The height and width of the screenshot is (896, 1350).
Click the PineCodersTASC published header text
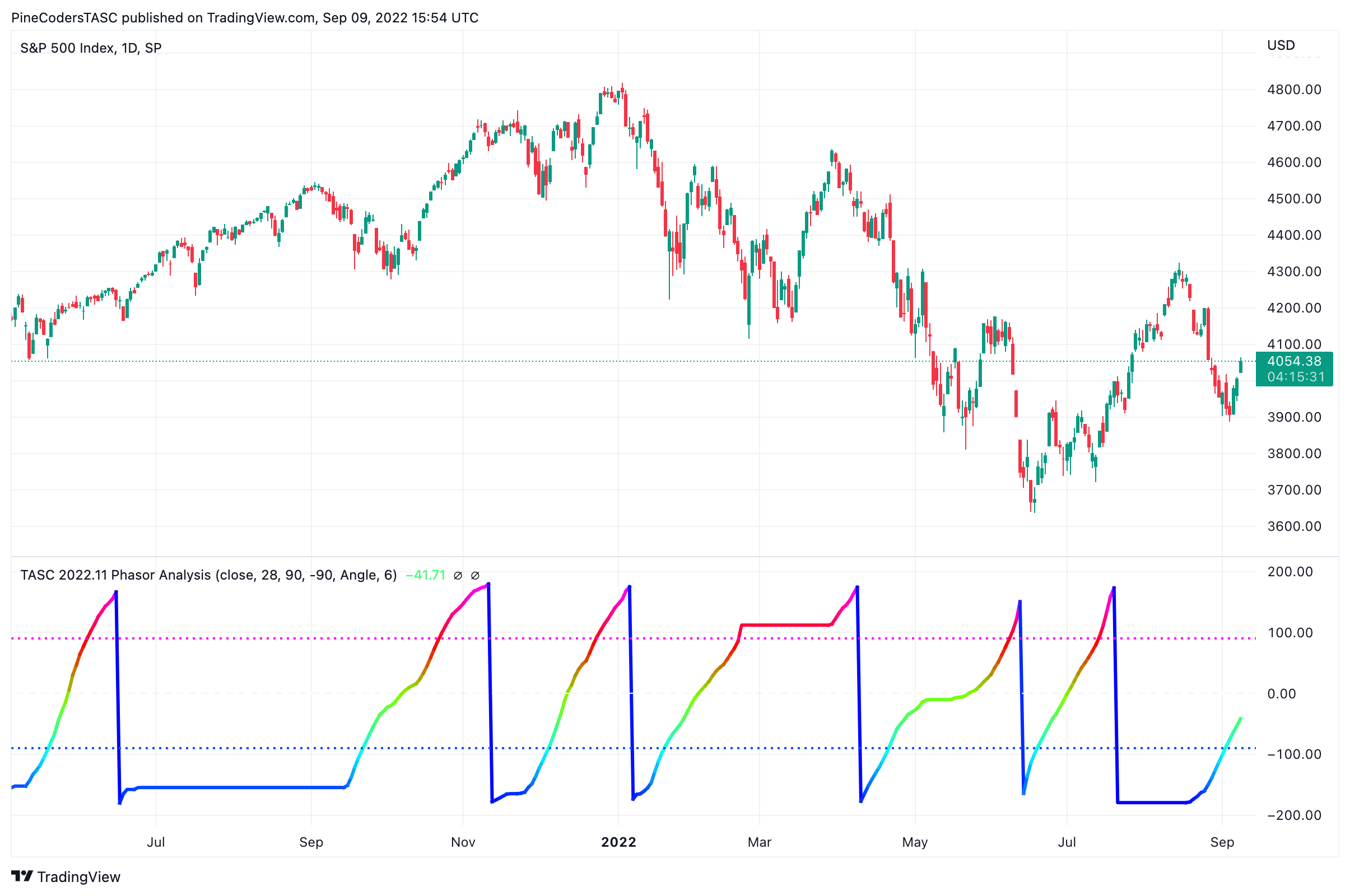tap(245, 18)
